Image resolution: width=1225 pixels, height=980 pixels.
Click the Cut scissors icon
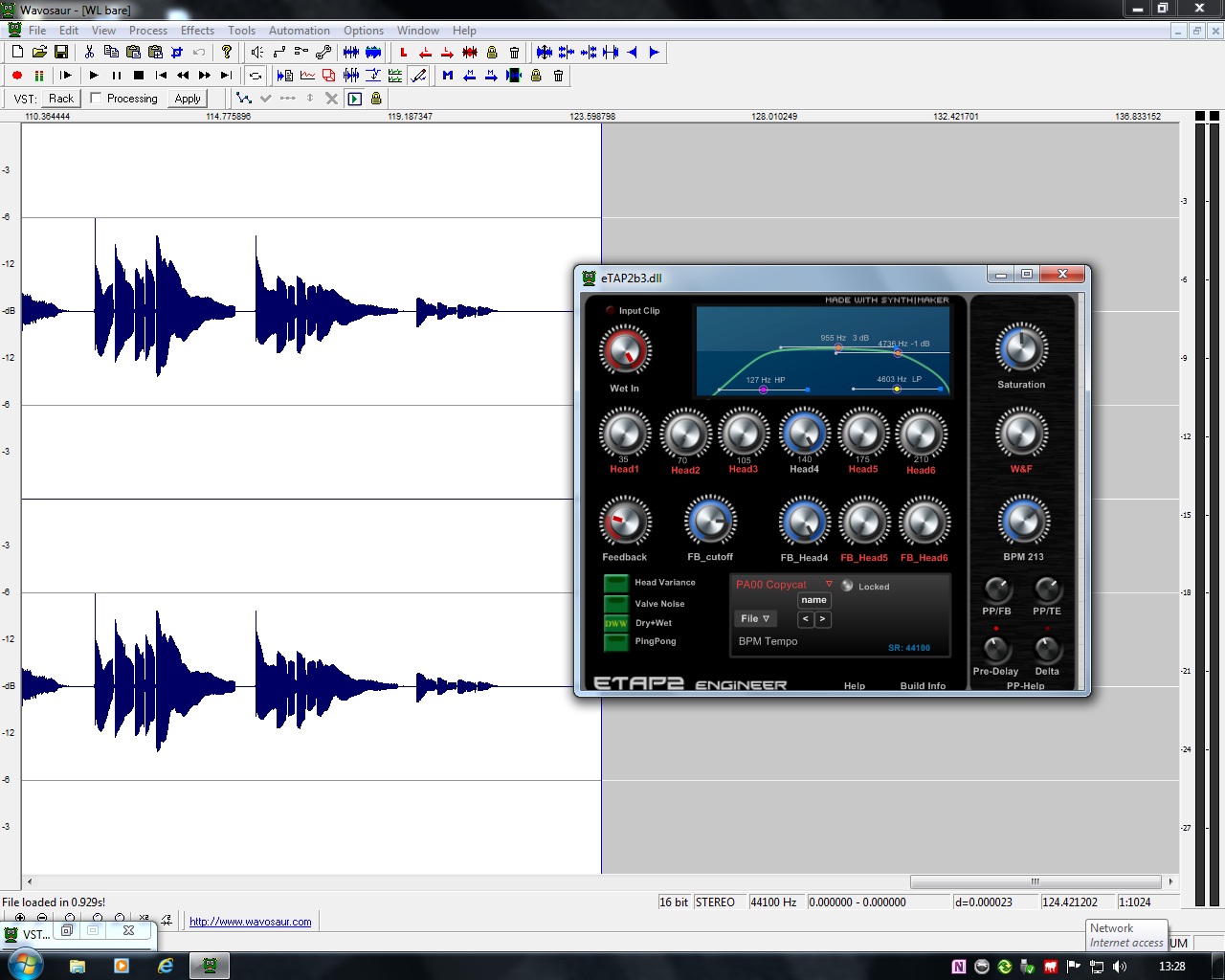(89, 53)
